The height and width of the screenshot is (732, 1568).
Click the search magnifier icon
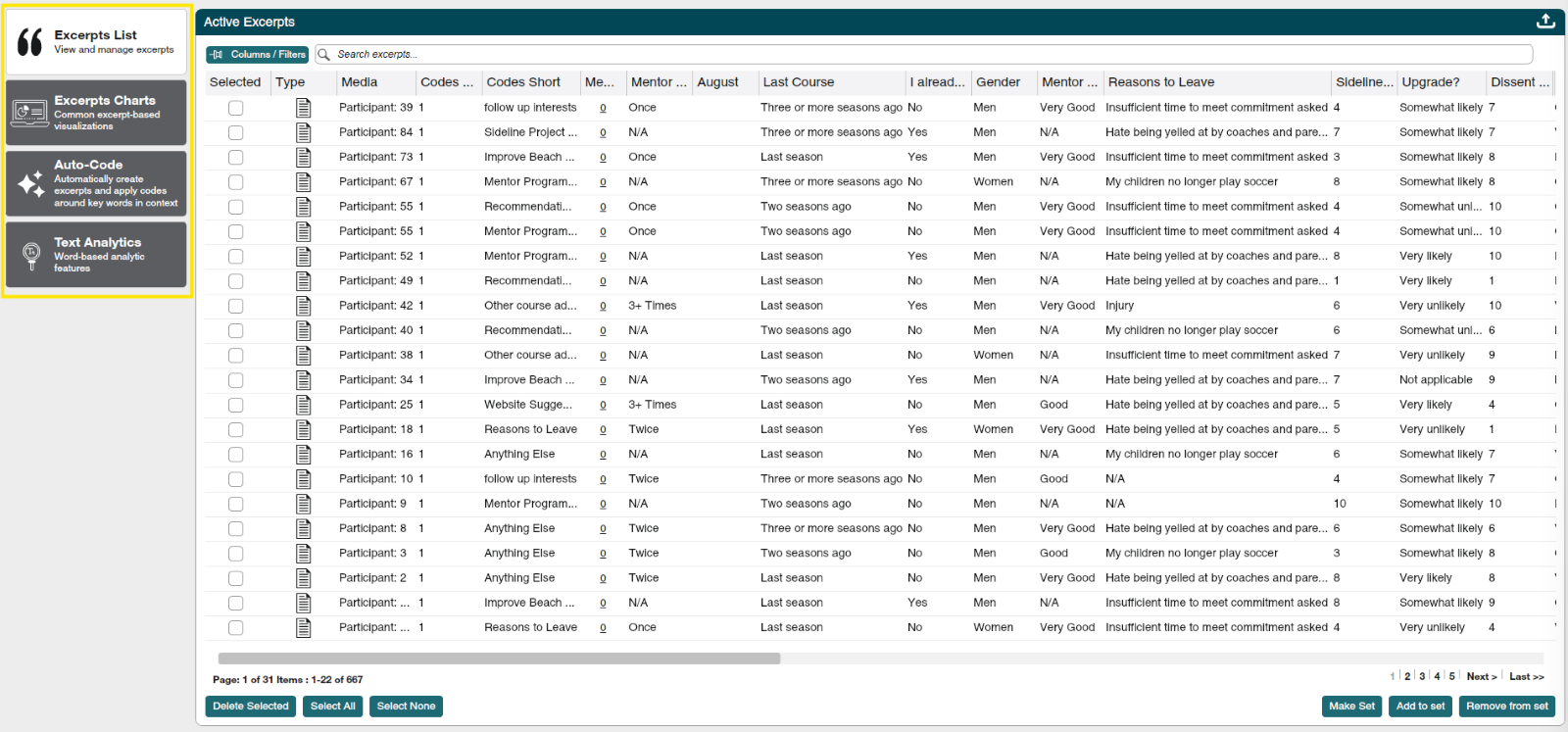[323, 54]
